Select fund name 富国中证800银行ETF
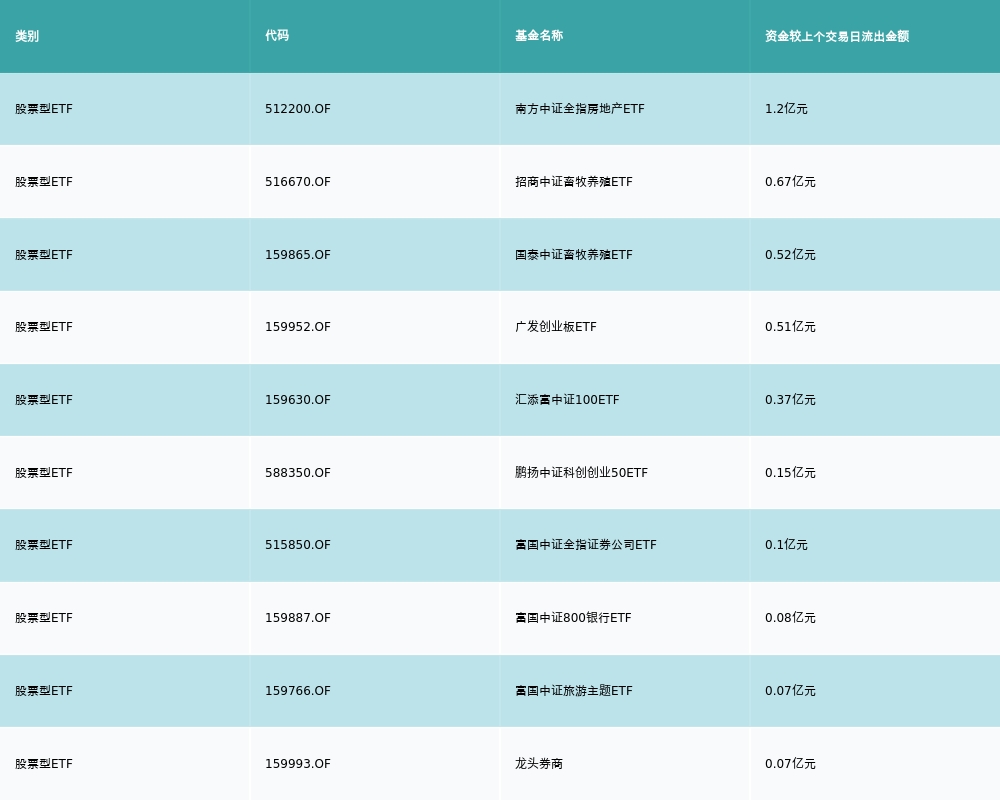Screen dimensions: 1000x800 (573, 618)
